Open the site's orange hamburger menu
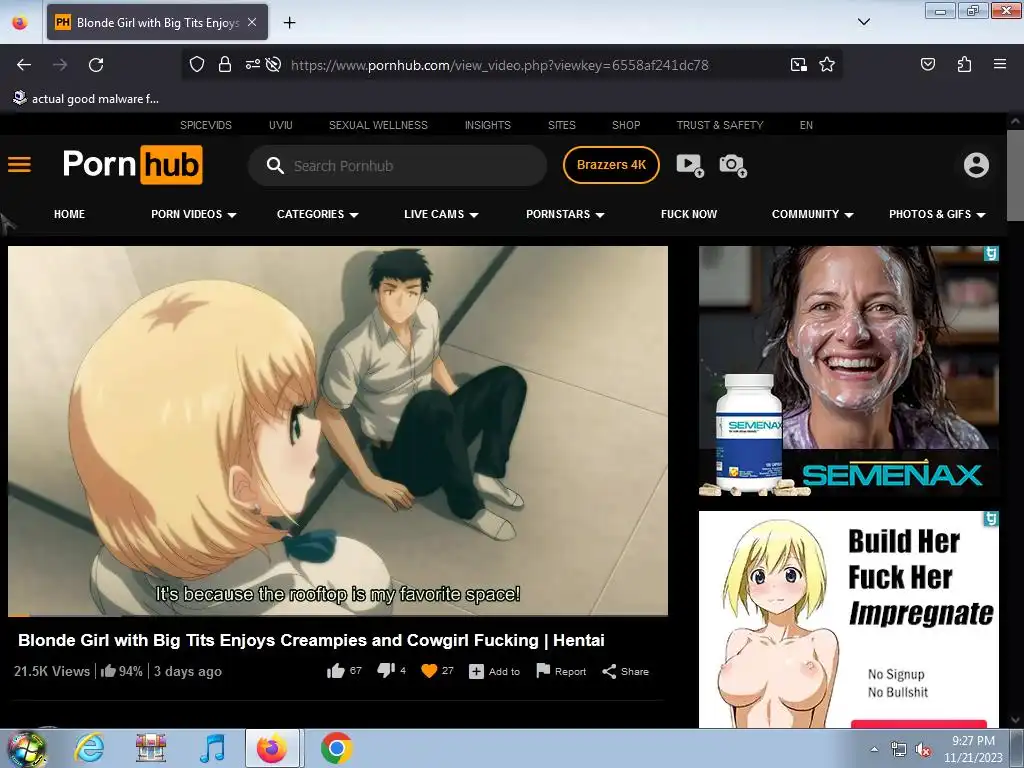Viewport: 1024px width, 768px height. pyautogui.click(x=19, y=165)
